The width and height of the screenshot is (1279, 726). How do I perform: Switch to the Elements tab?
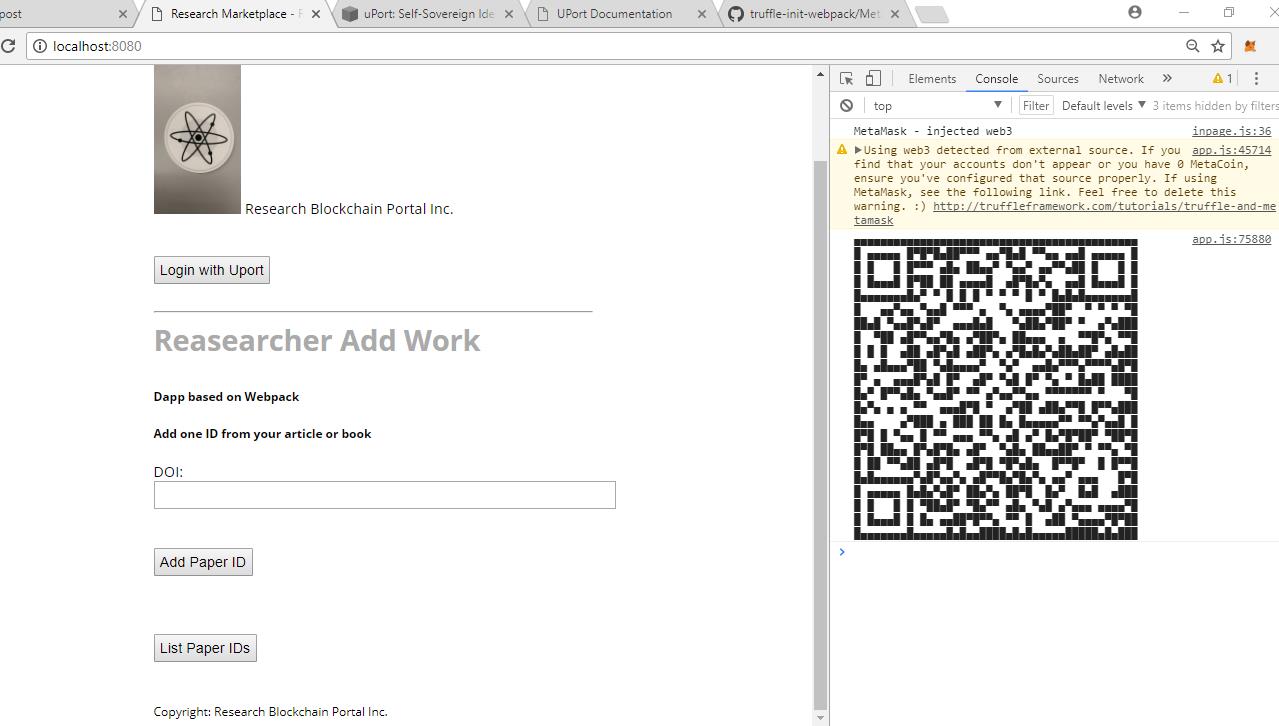pyautogui.click(x=932, y=79)
